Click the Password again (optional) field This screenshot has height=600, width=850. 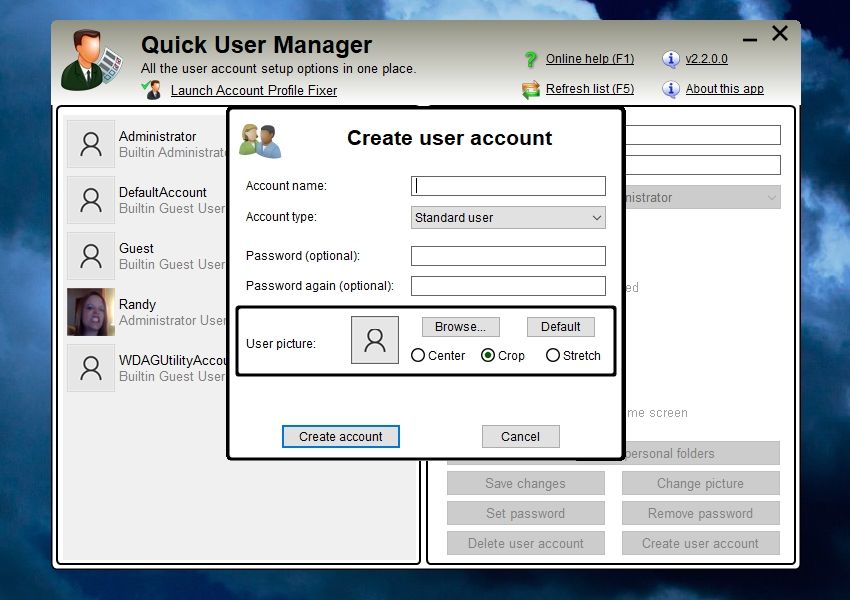click(x=508, y=286)
